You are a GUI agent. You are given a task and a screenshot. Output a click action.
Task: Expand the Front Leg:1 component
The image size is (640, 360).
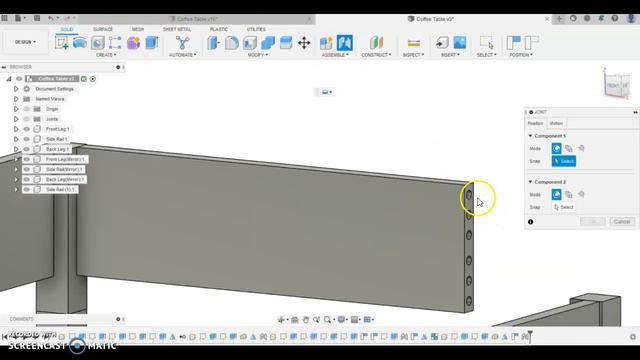(x=16, y=129)
